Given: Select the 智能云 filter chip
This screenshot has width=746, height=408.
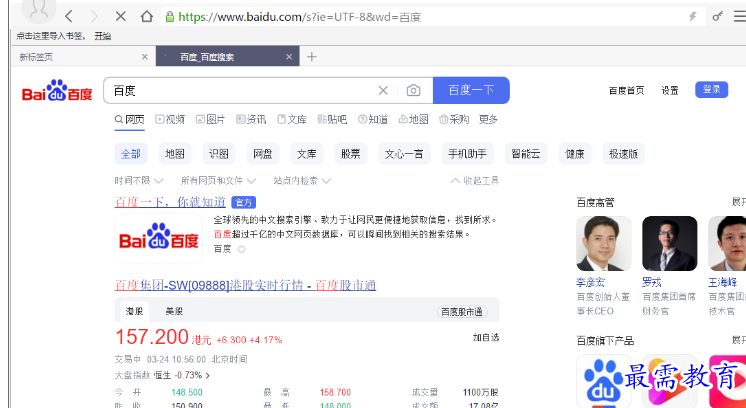Looking at the screenshot, I should [x=526, y=154].
